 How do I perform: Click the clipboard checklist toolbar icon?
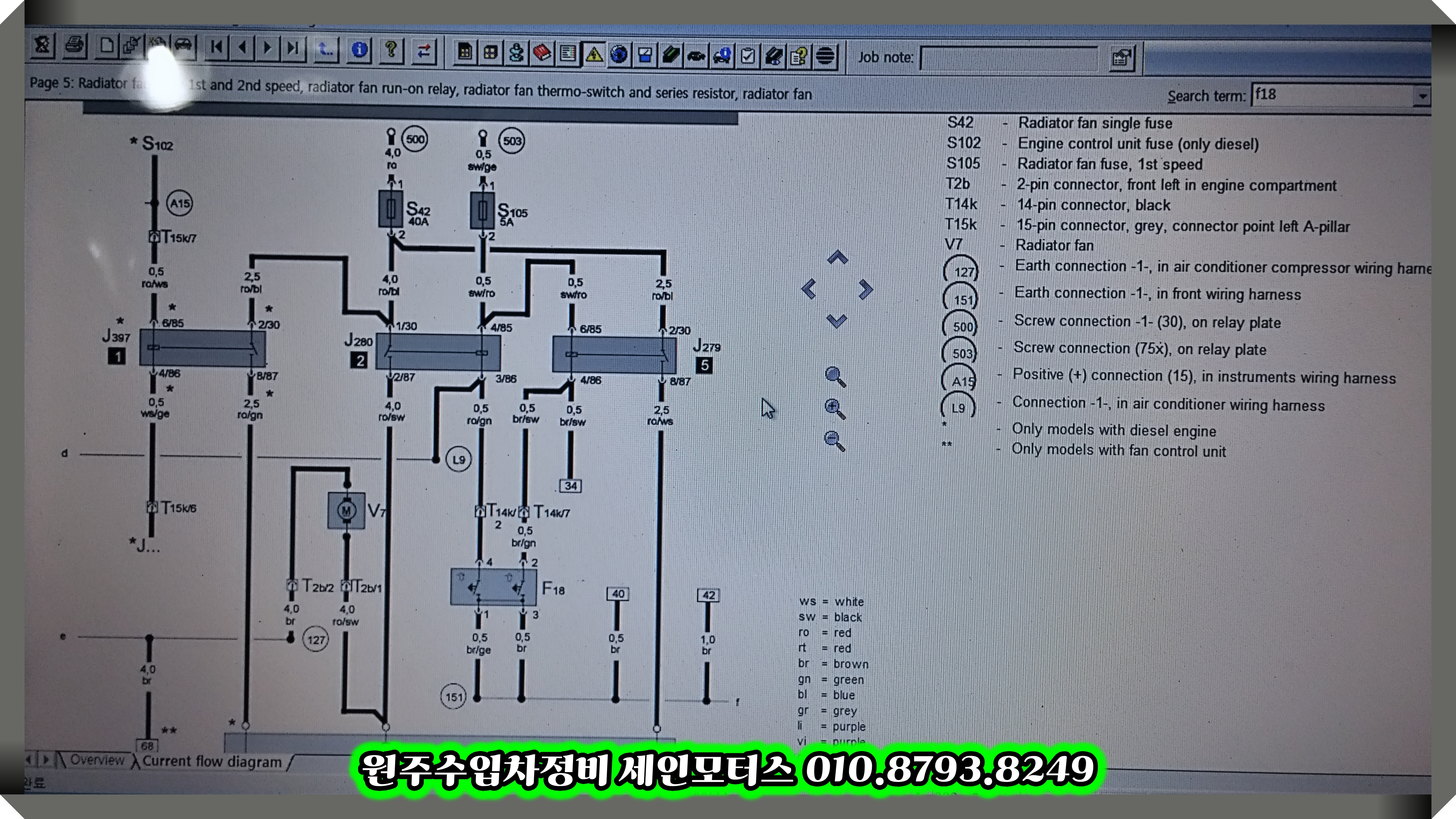coord(748,56)
